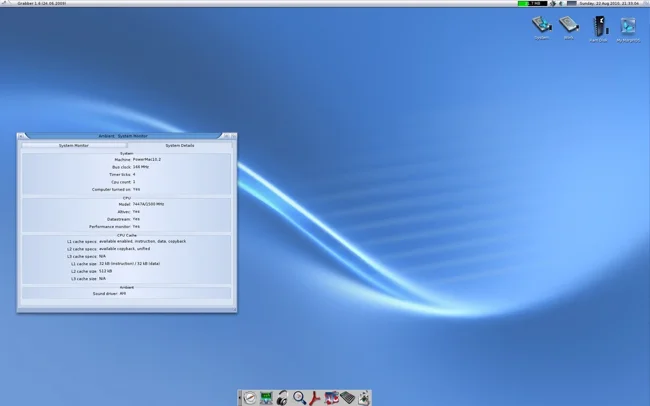Open the calculator app in dock
The image size is (650, 406).
coord(347,397)
